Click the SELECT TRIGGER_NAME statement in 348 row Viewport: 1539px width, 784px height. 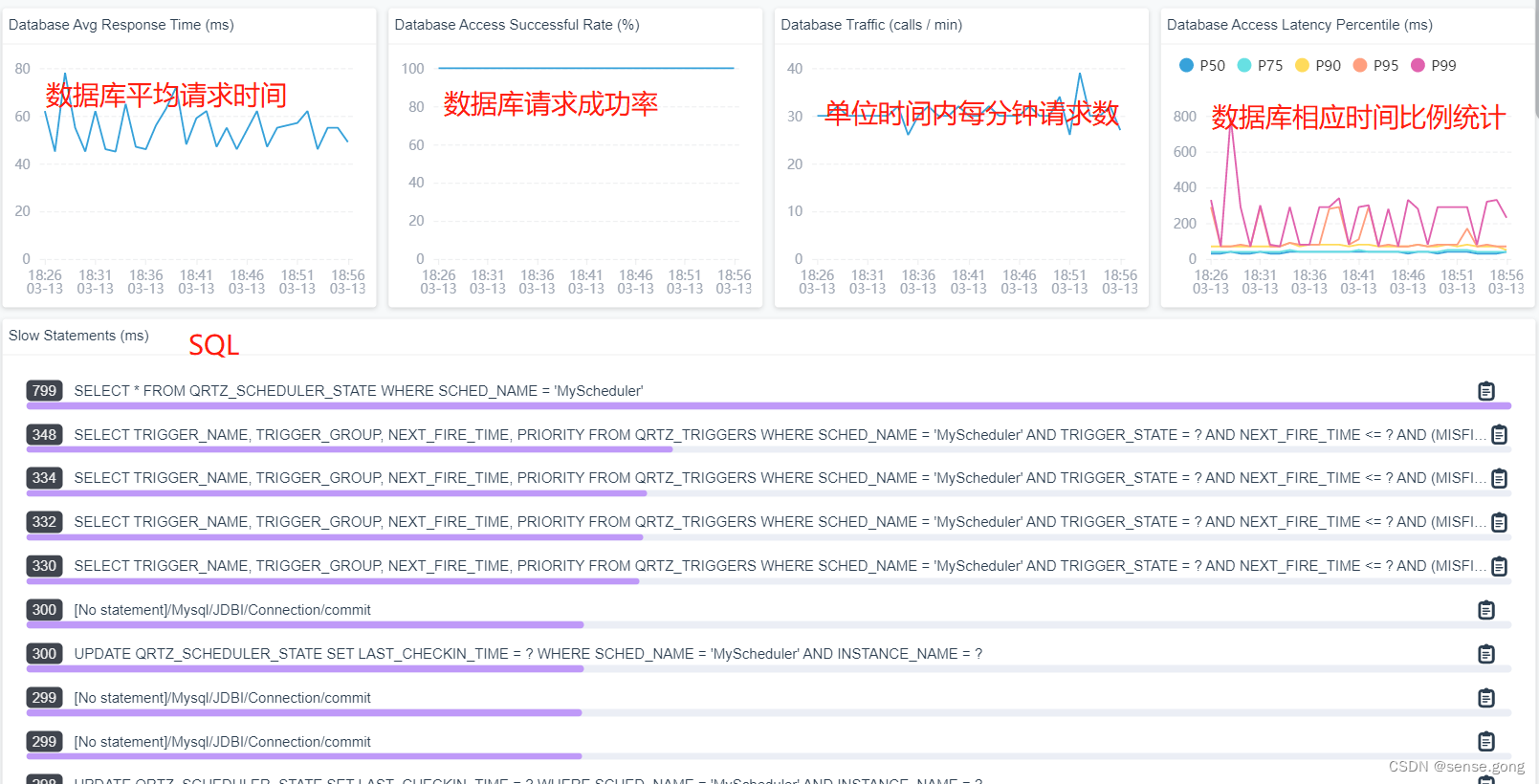pos(780,435)
